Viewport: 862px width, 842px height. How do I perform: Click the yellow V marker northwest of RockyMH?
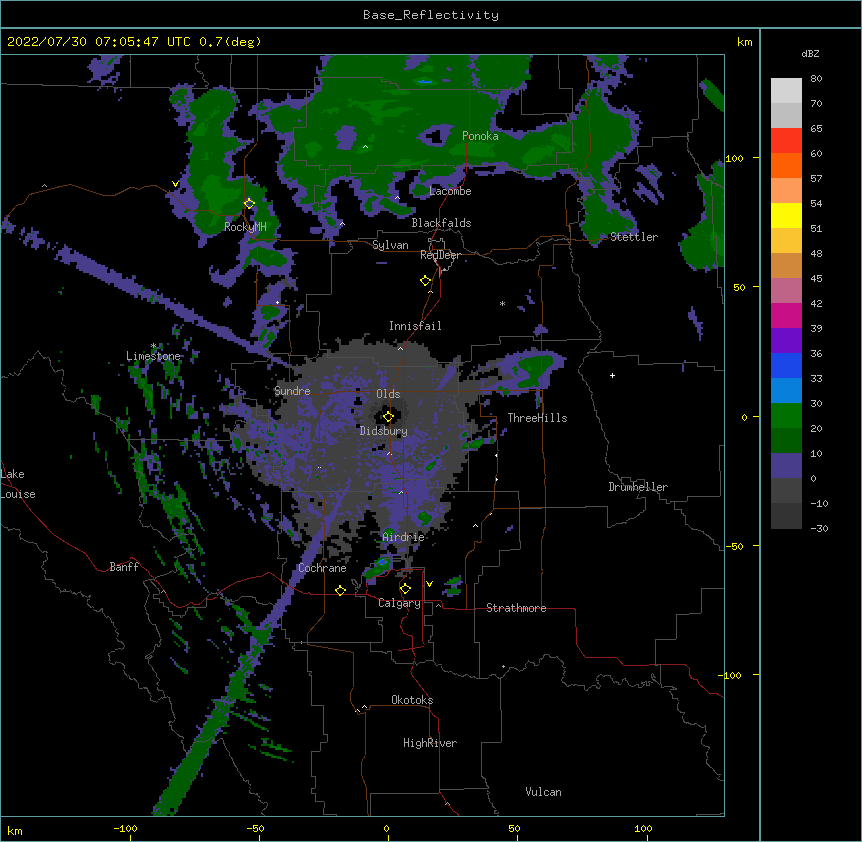tap(175, 184)
